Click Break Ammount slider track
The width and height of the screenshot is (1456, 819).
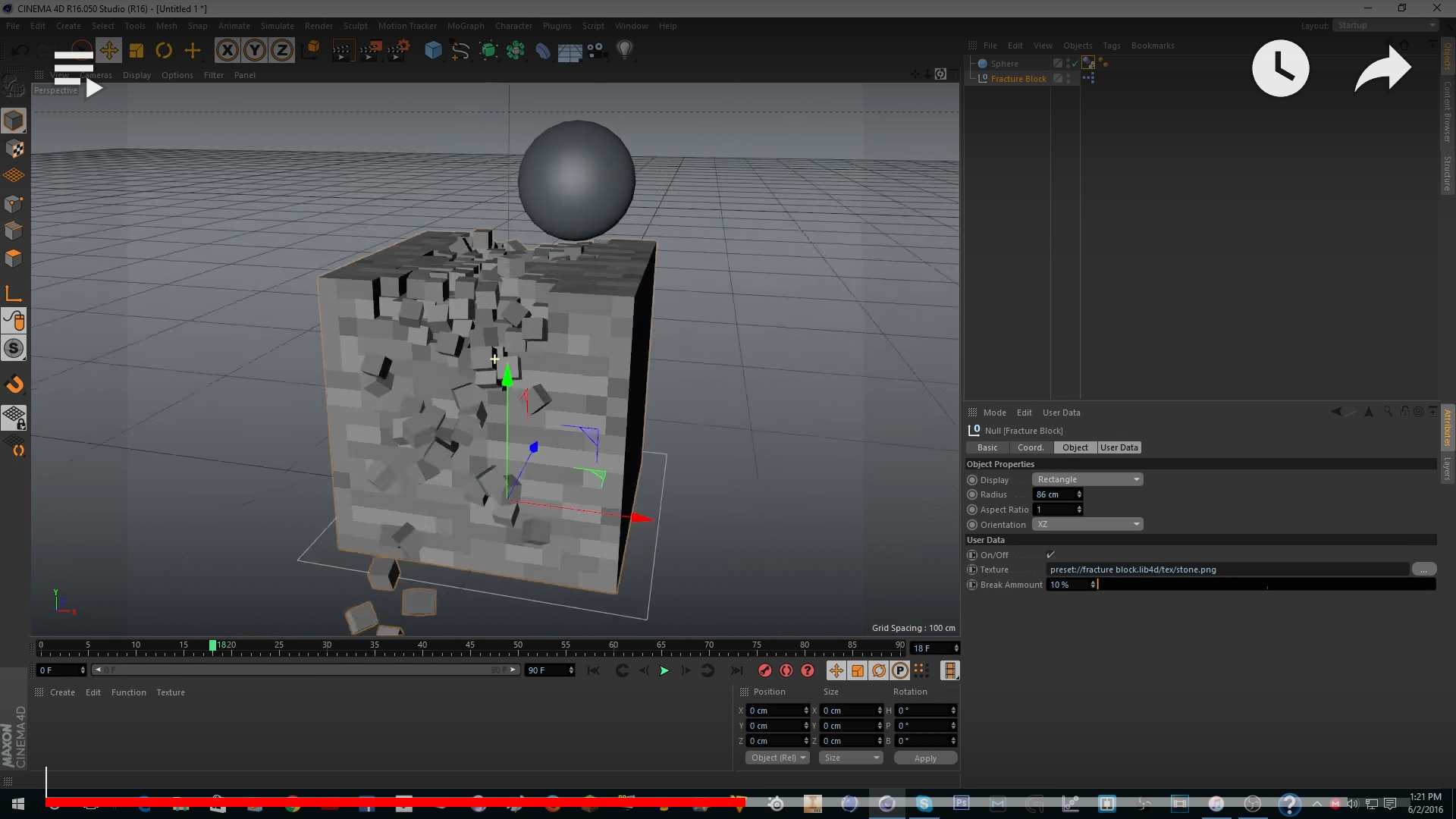pos(1266,585)
